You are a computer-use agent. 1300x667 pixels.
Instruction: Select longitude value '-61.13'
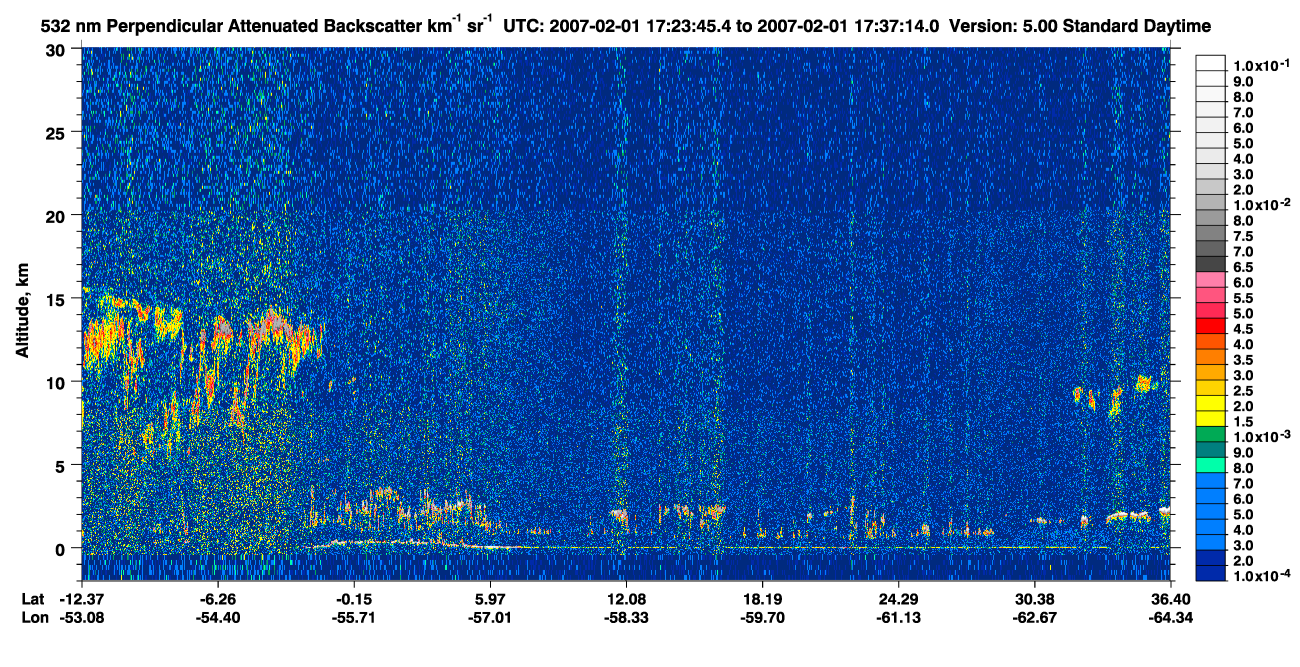(898, 618)
